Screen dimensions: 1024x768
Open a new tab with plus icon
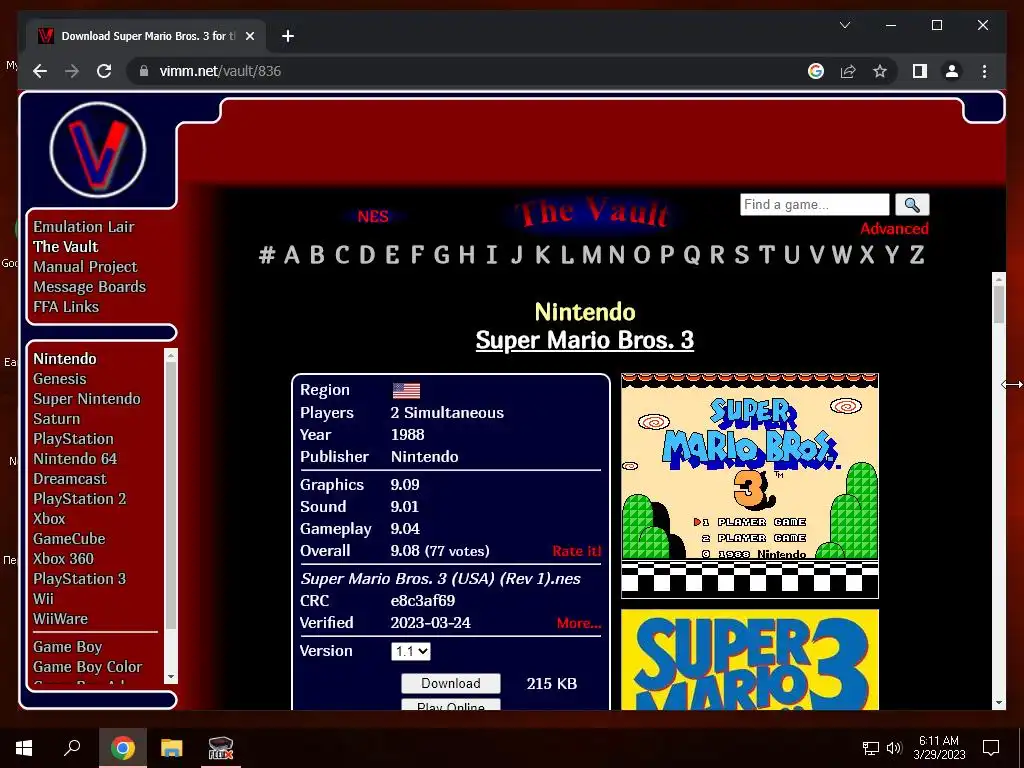click(287, 36)
